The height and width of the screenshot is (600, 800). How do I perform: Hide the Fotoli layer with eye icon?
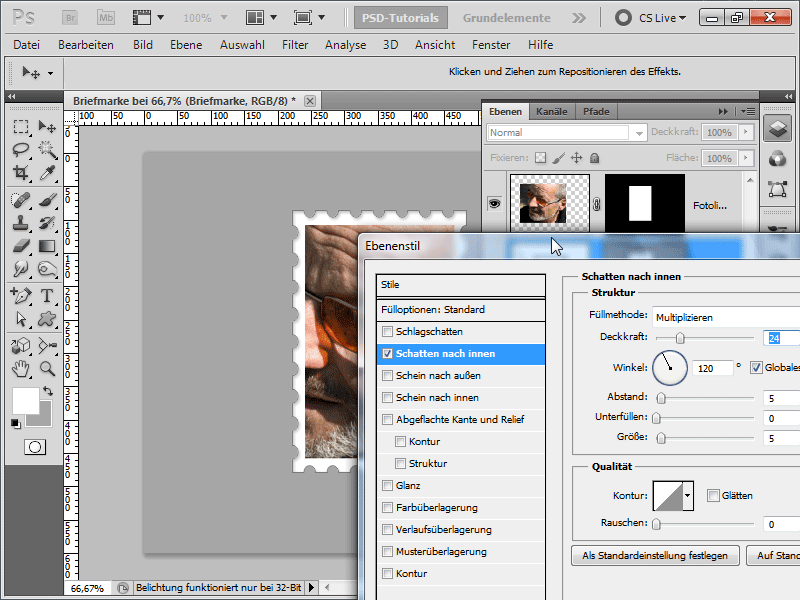[493, 203]
